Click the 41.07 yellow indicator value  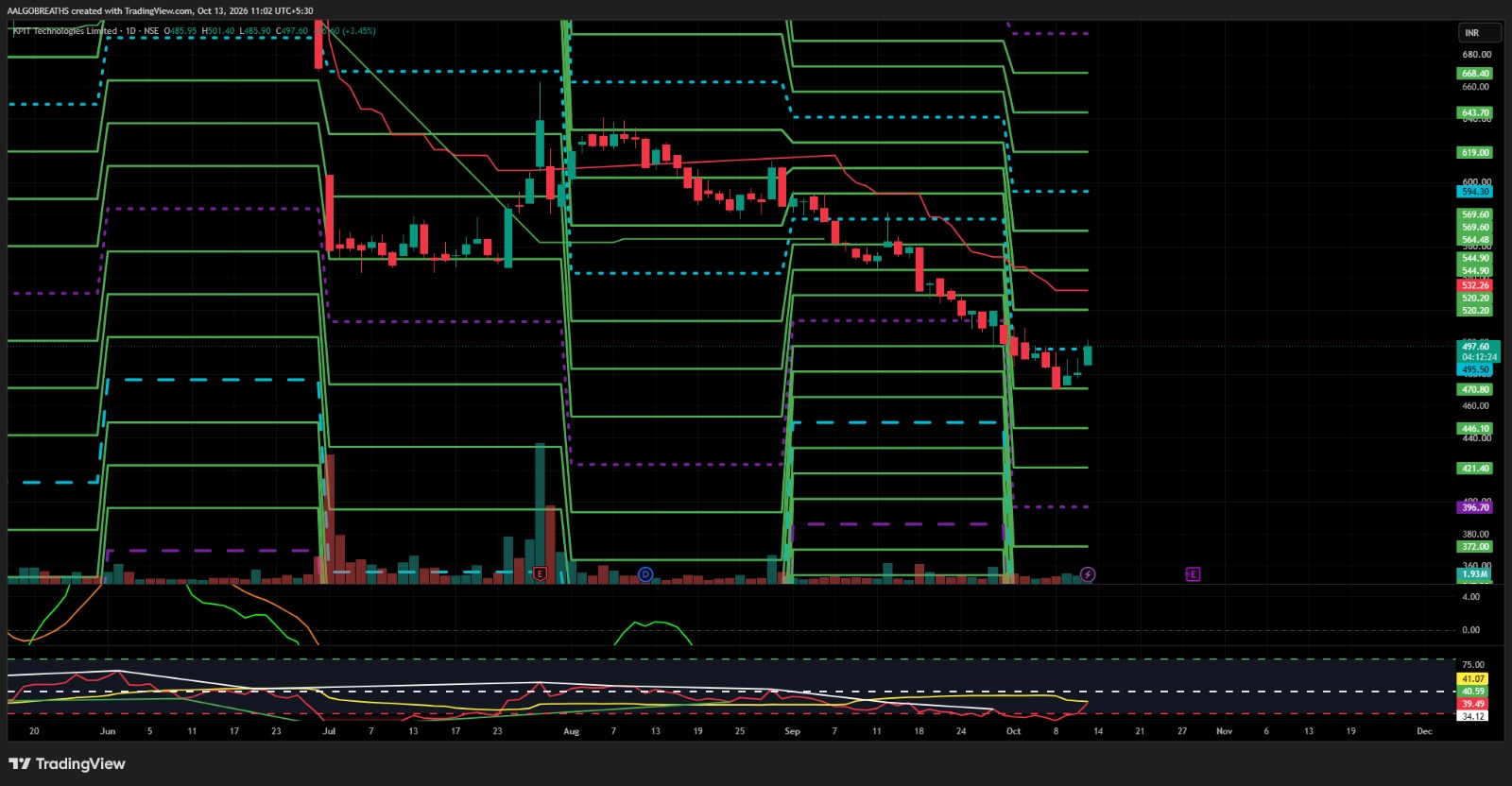point(1472,678)
